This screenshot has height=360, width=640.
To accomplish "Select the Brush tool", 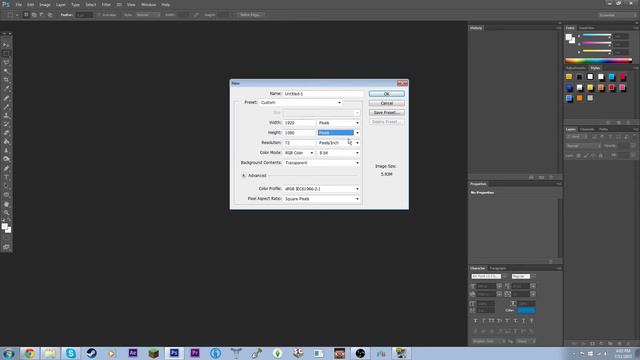I will [x=6, y=107].
